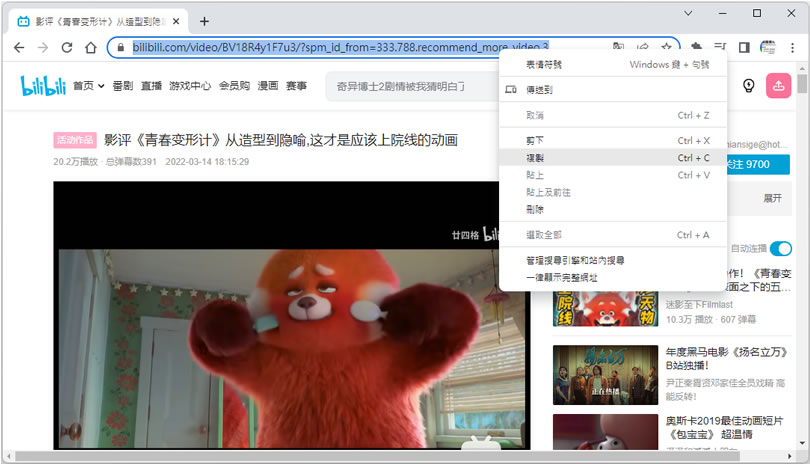Image resolution: width=810 pixels, height=464 pixels.
Task: Select 表情符號 from context menu
Action: [x=613, y=65]
